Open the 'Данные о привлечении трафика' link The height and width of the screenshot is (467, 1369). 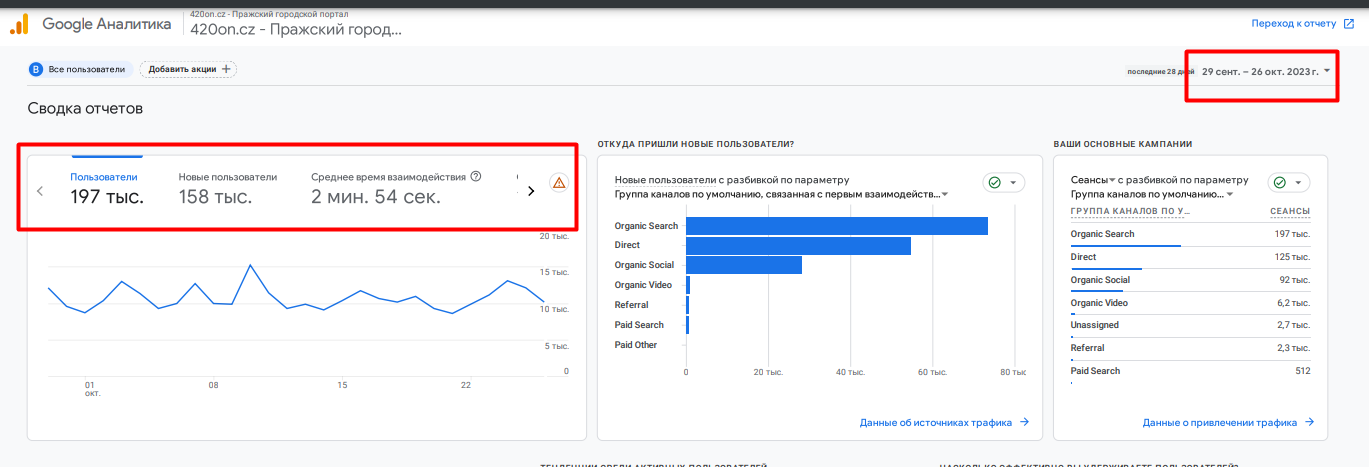pos(1228,423)
